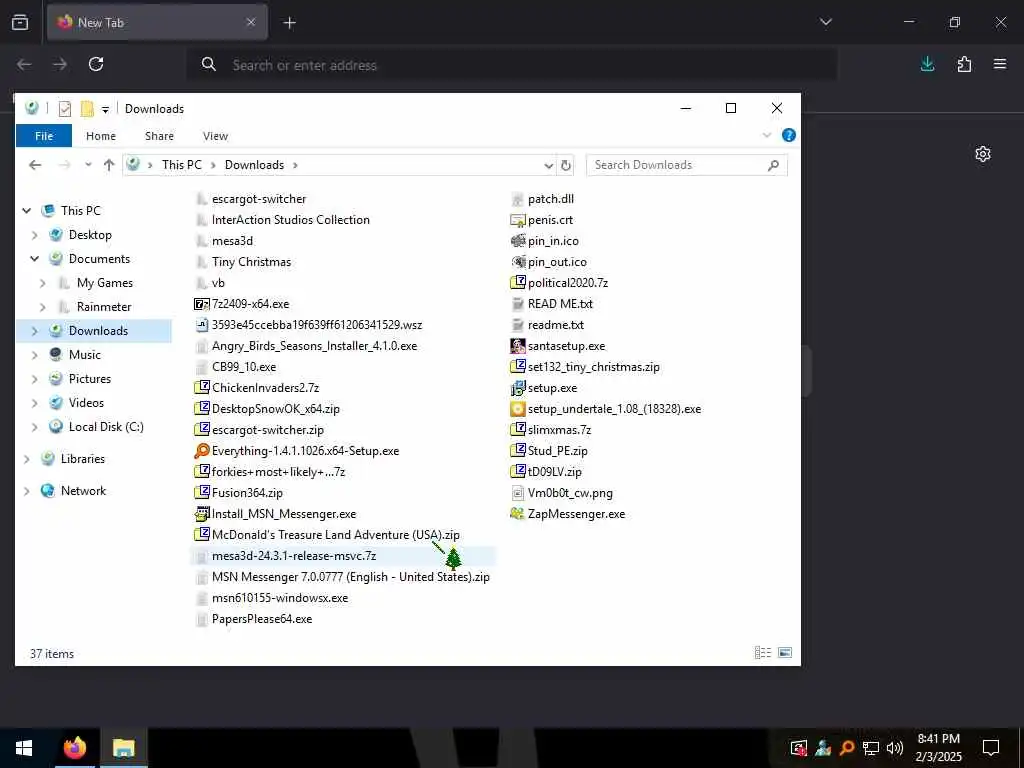1024x768 pixels.
Task: Click the Install_MSN_Messenger.exe icon
Action: (202, 514)
